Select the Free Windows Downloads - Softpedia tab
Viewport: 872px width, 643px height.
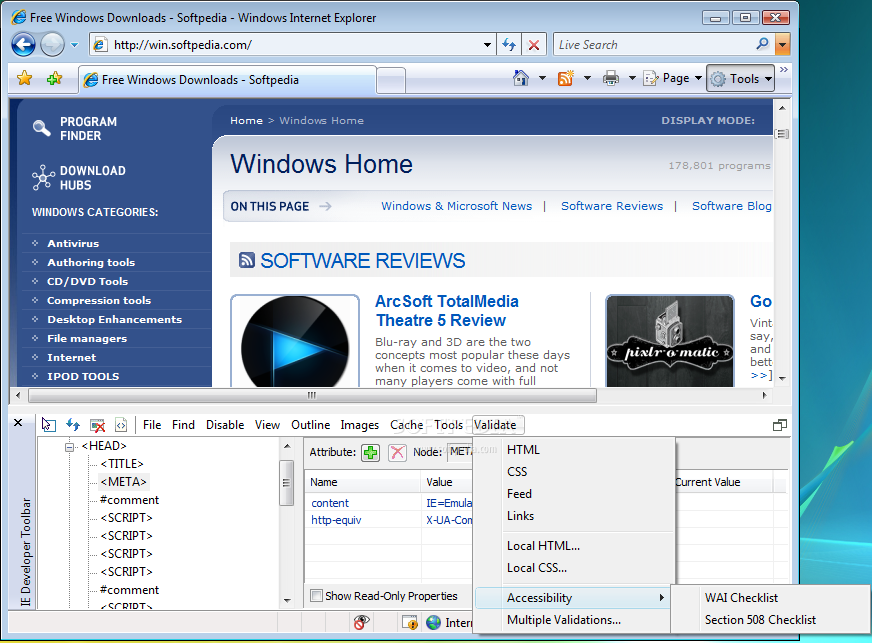[227, 80]
